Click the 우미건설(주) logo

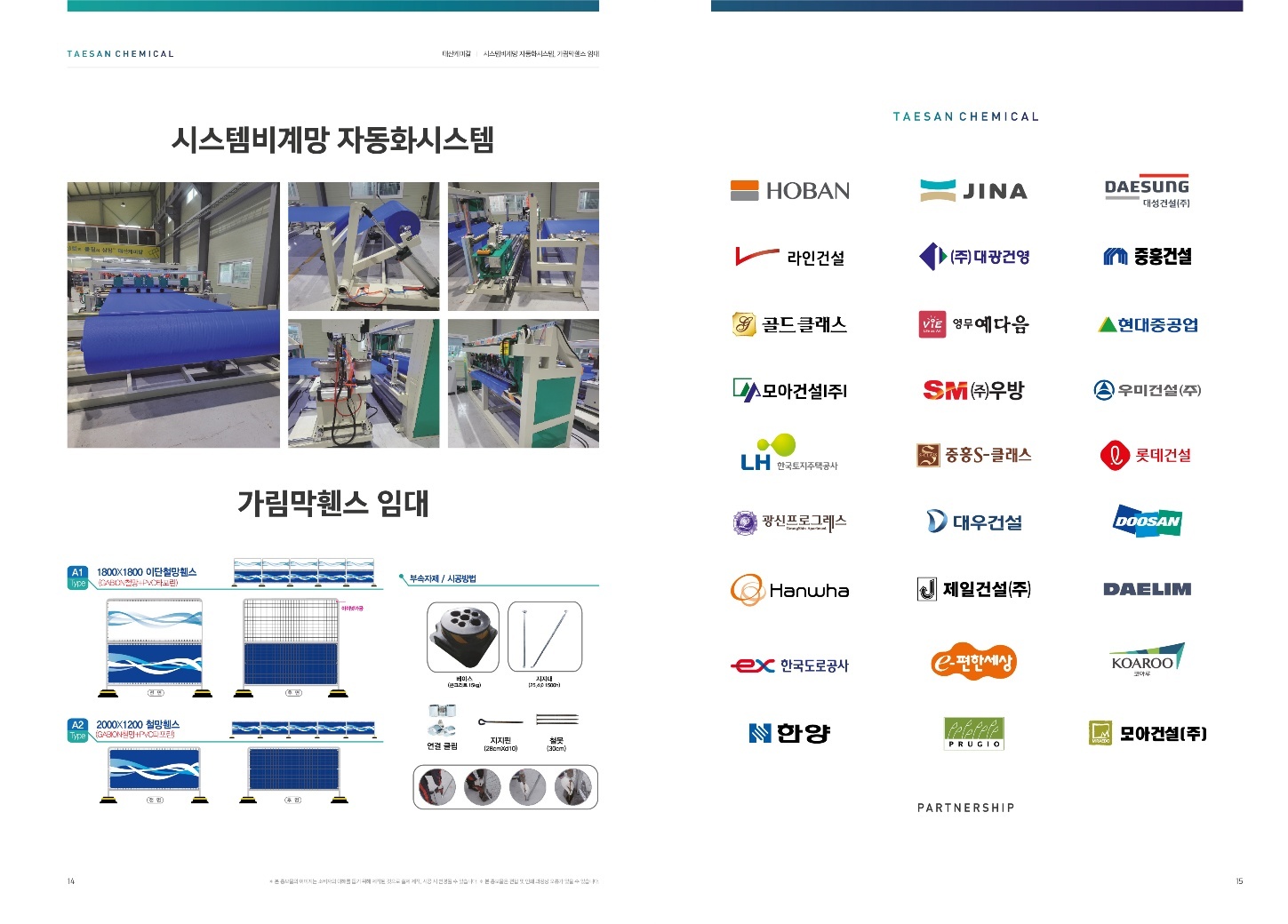click(1148, 390)
